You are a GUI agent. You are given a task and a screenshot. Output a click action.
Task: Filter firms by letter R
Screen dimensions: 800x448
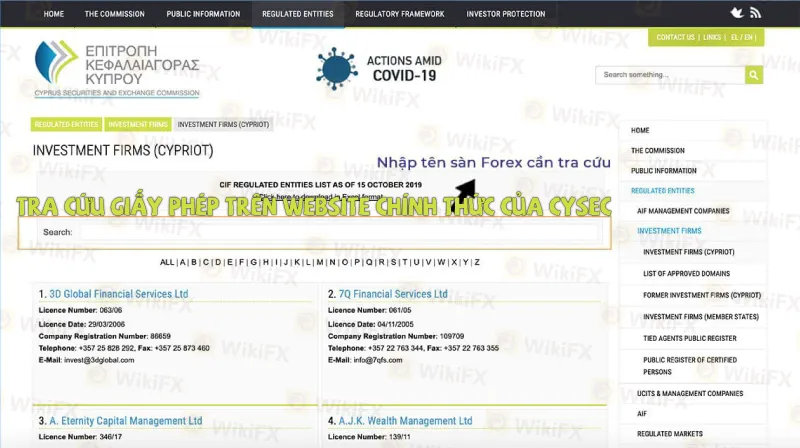[x=382, y=262]
